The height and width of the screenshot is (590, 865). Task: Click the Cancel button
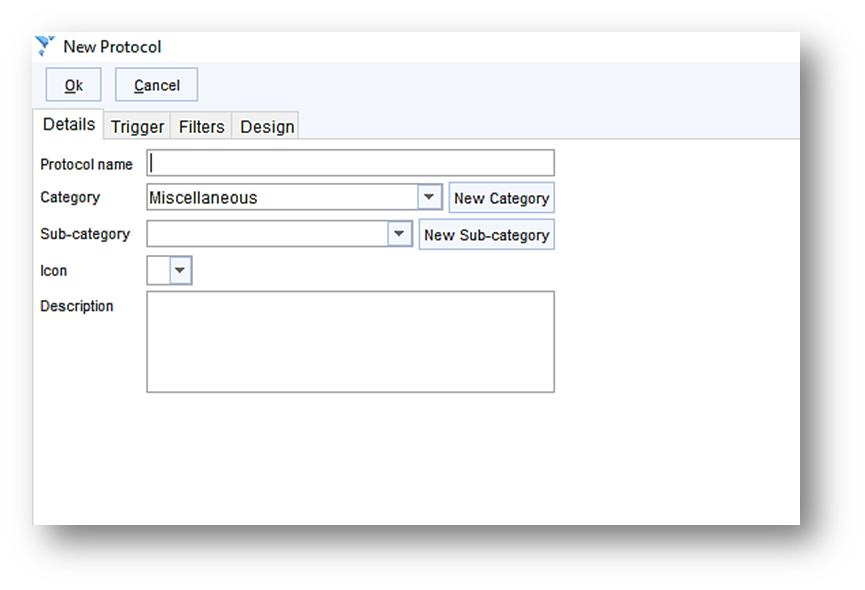(156, 85)
